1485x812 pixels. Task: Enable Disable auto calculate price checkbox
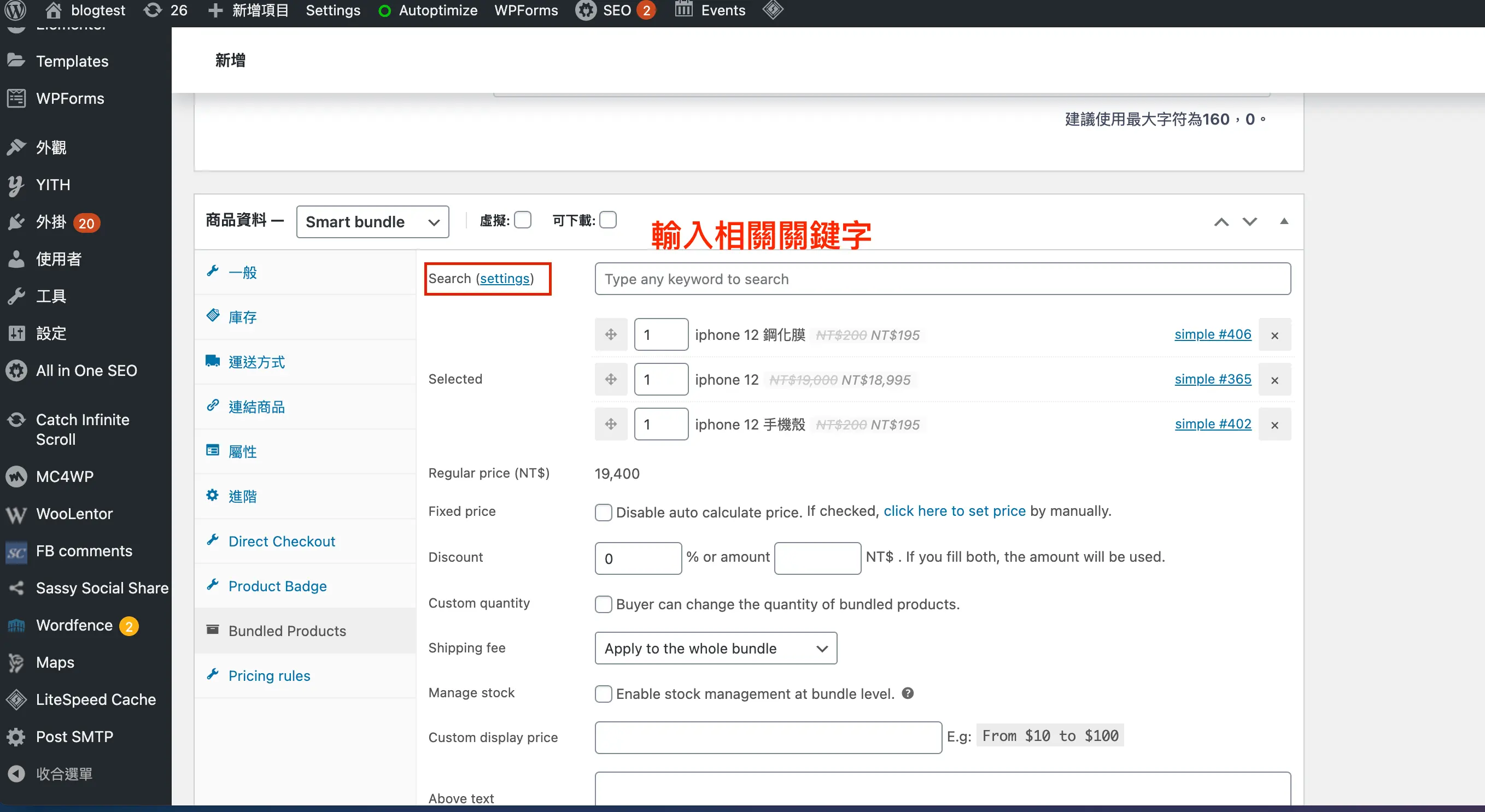point(604,513)
